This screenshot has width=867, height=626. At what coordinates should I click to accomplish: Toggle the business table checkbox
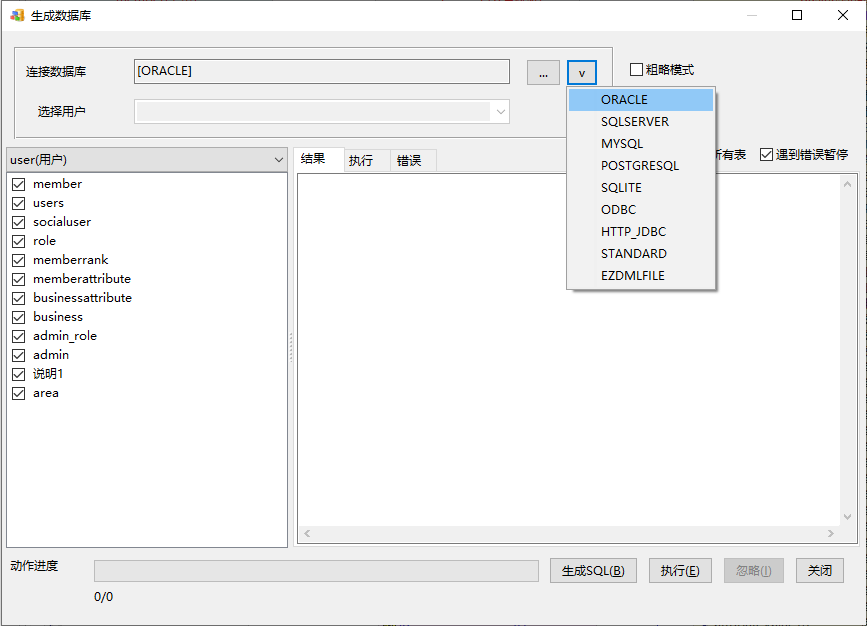(19, 317)
